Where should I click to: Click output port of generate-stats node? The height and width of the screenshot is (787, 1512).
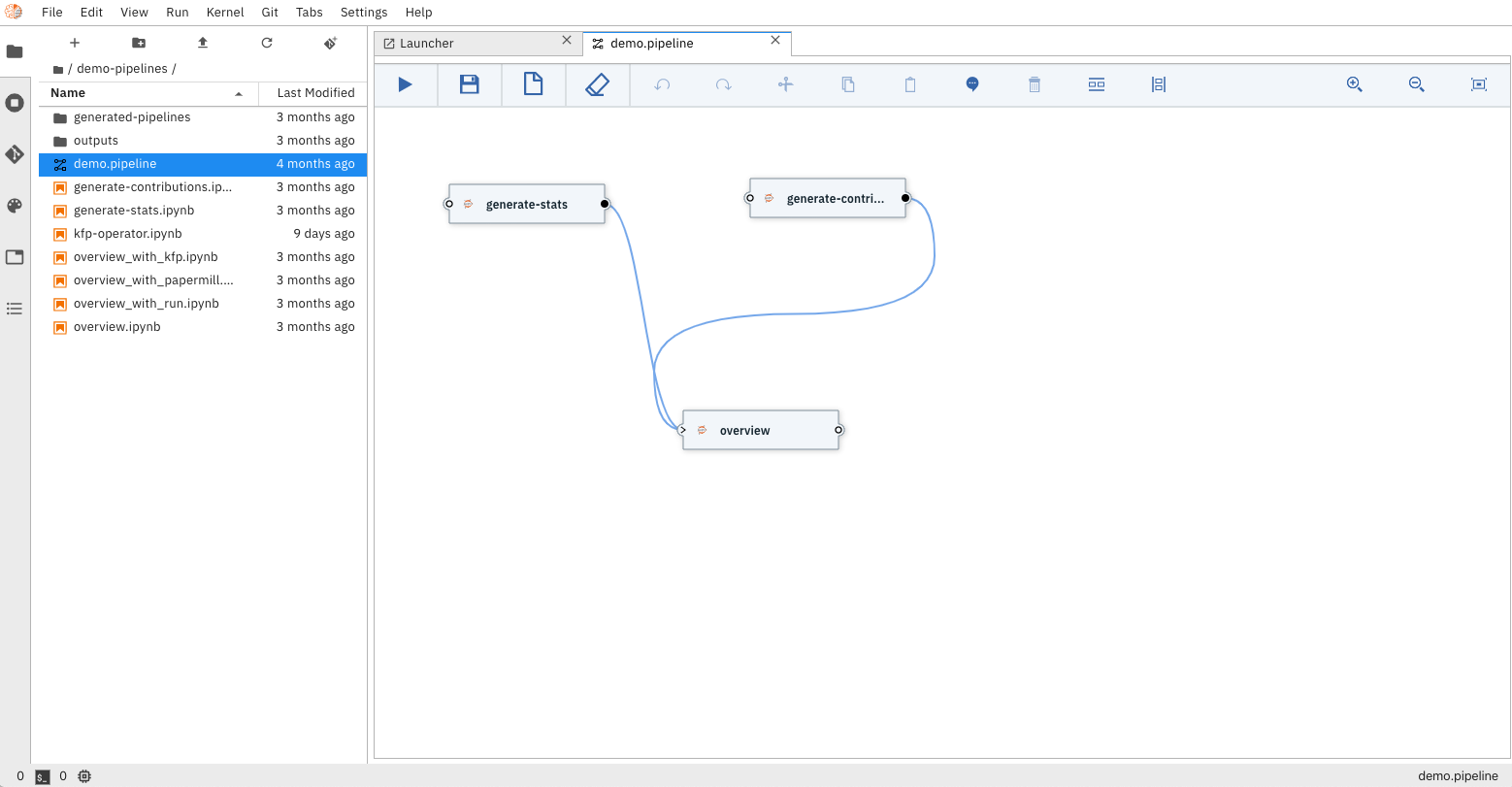point(605,204)
